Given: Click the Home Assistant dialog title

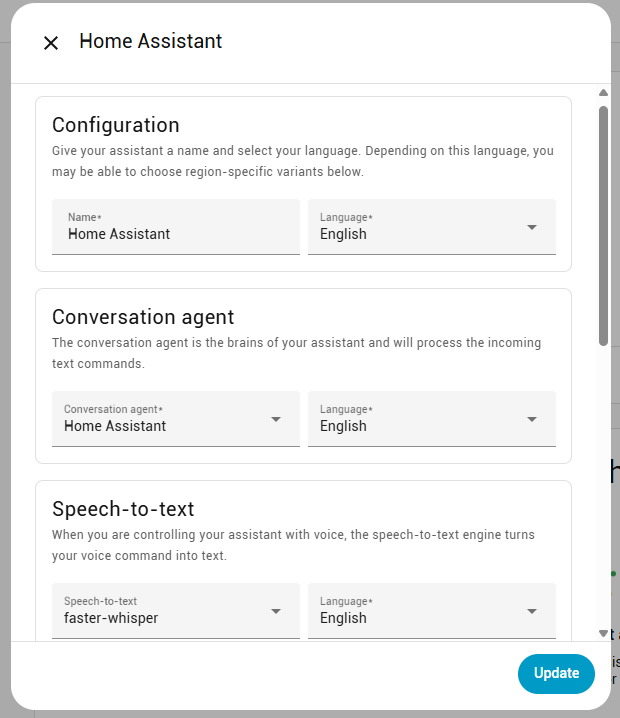Looking at the screenshot, I should [151, 41].
